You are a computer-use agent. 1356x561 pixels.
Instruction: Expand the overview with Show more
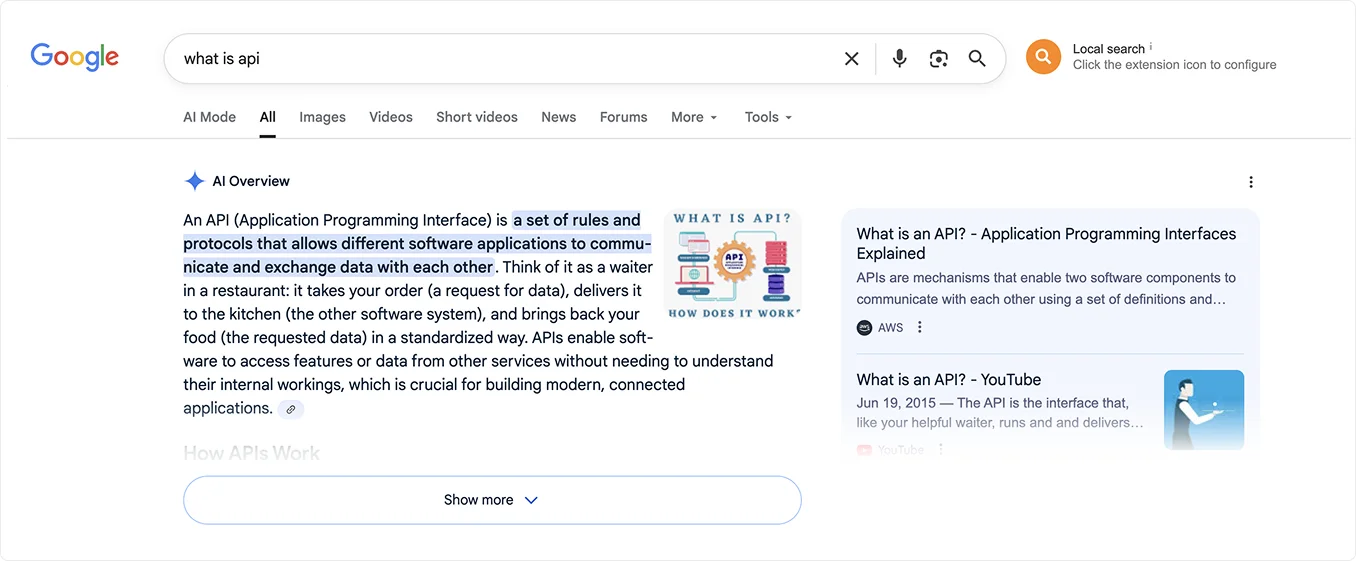coord(492,500)
